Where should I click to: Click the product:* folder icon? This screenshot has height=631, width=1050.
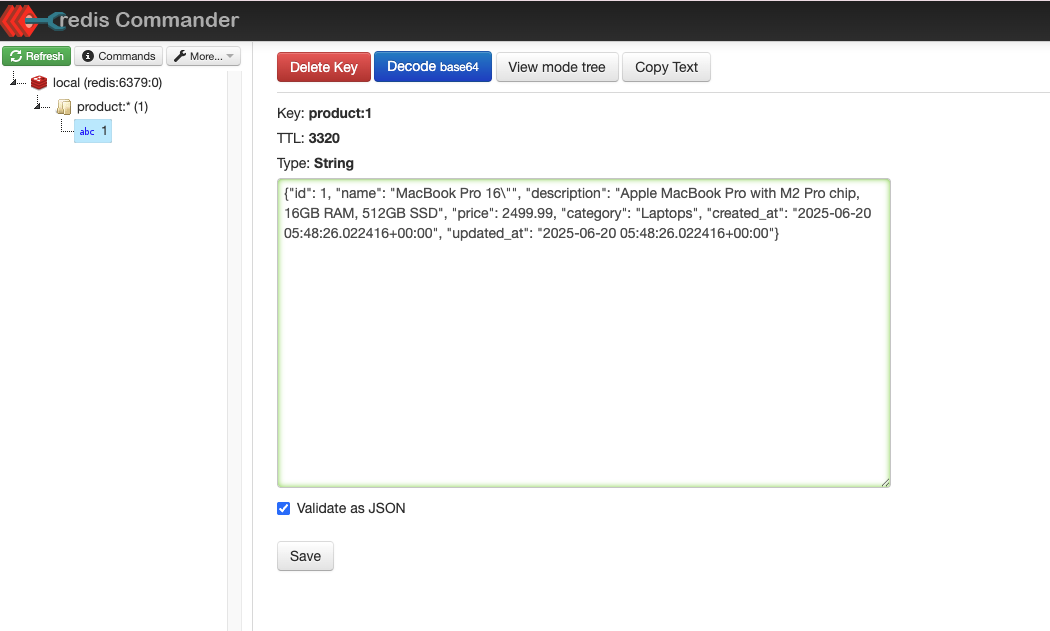(x=64, y=107)
